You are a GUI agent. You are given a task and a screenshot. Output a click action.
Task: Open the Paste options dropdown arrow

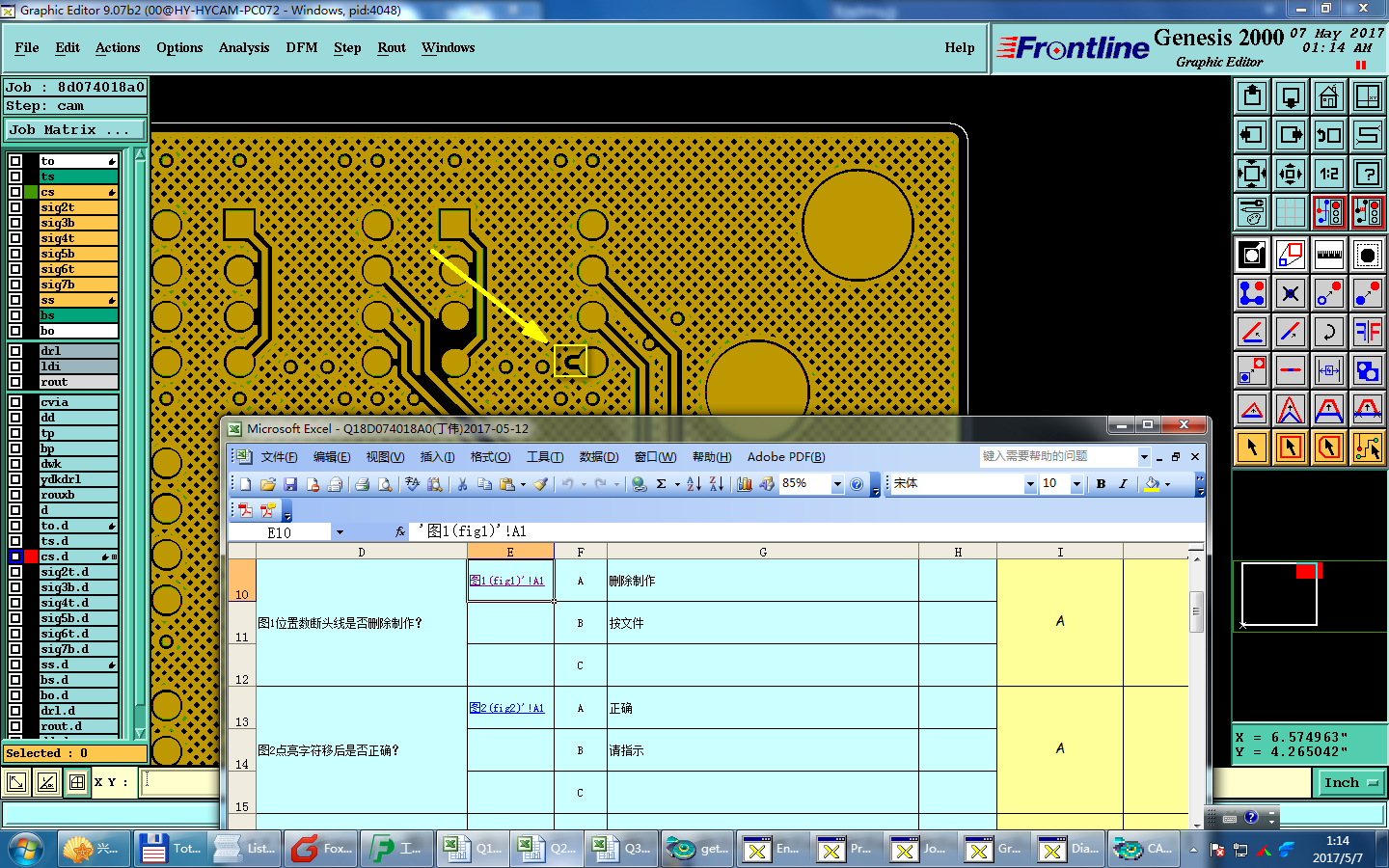523,485
